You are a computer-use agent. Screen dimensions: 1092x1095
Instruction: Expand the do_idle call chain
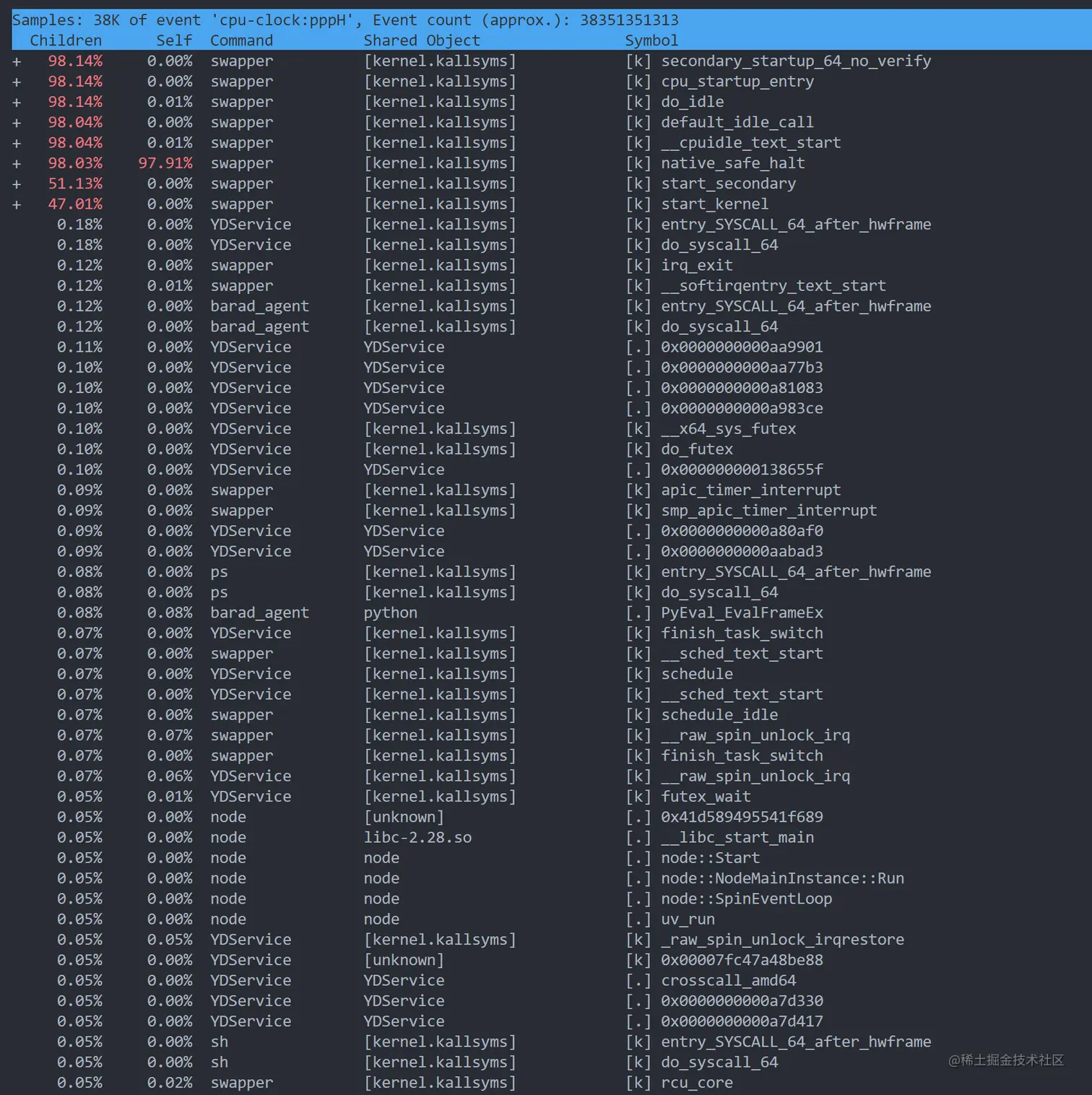(x=17, y=103)
